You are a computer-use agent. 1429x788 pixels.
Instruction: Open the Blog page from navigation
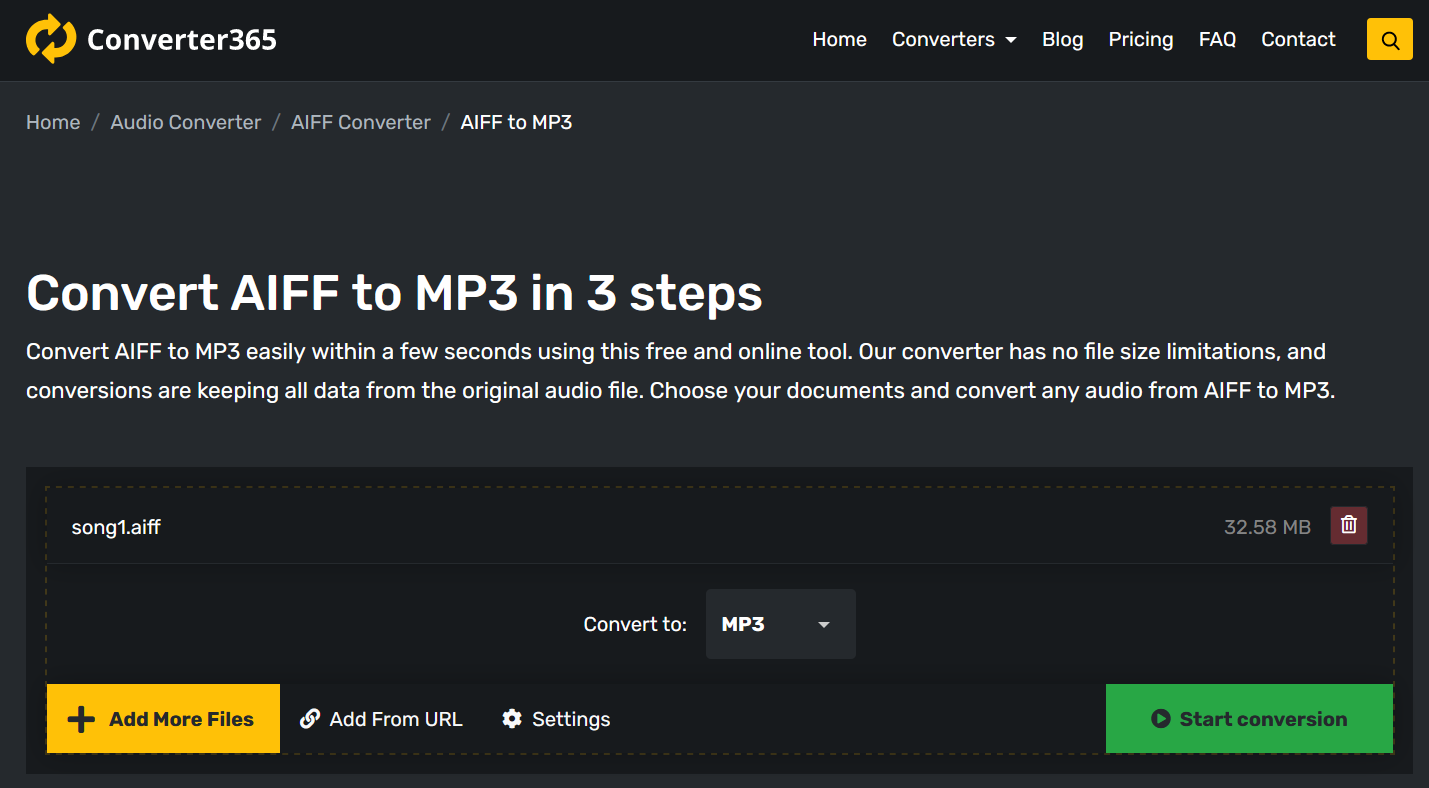click(1062, 40)
